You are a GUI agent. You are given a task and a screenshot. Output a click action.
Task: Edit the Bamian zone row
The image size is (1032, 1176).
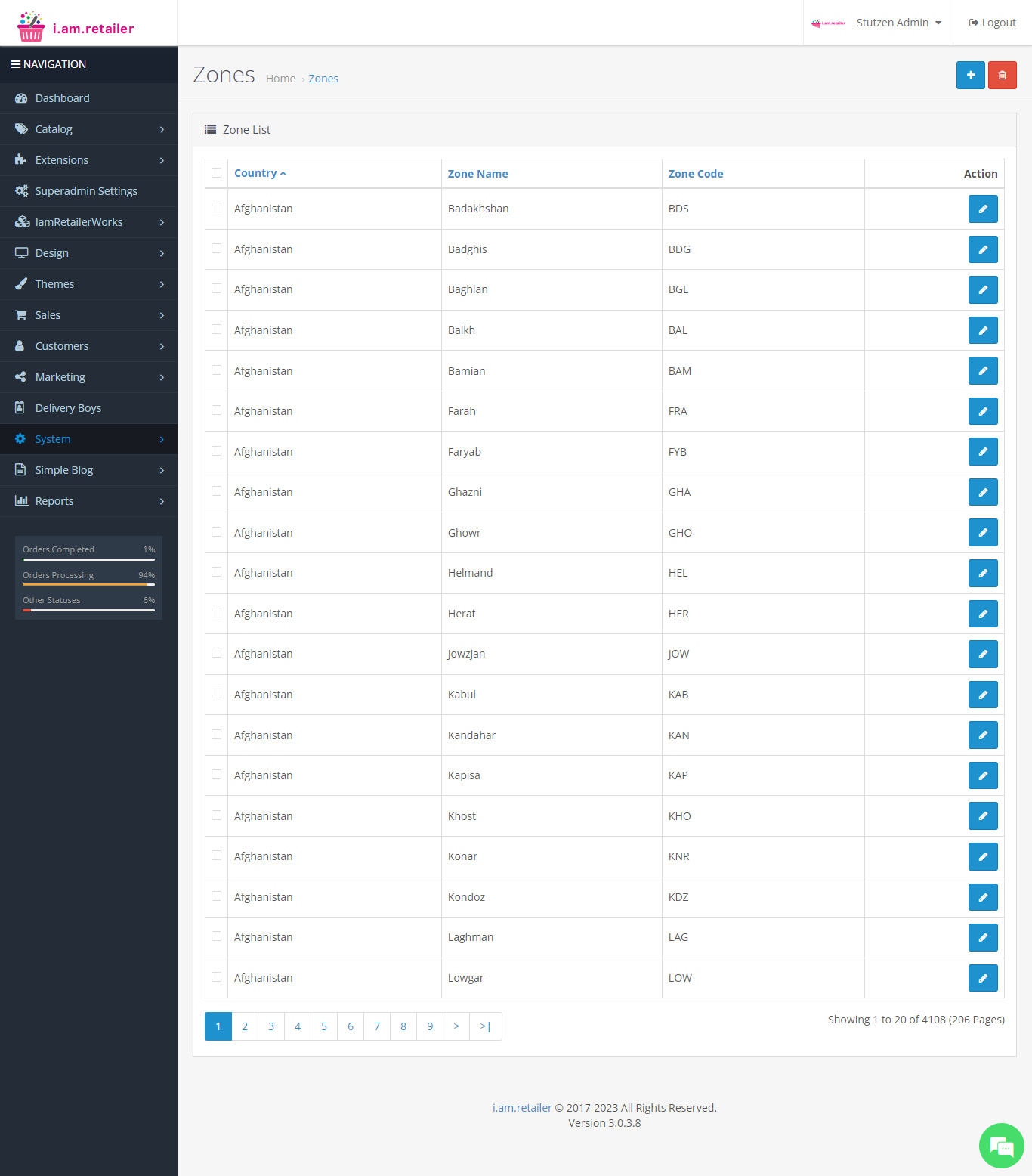983,370
